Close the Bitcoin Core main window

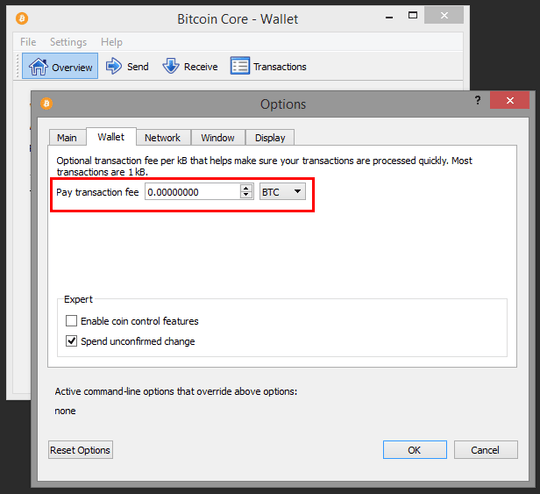point(444,16)
